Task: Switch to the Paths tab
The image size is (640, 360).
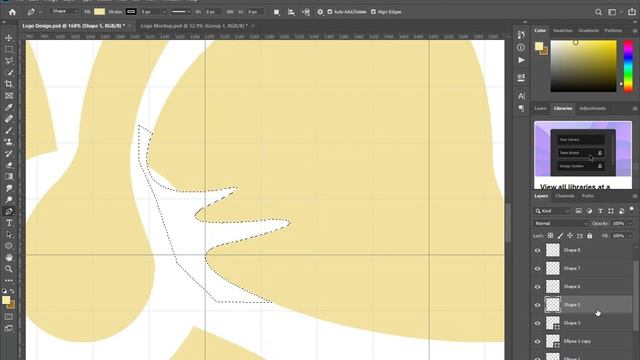Action: click(587, 196)
